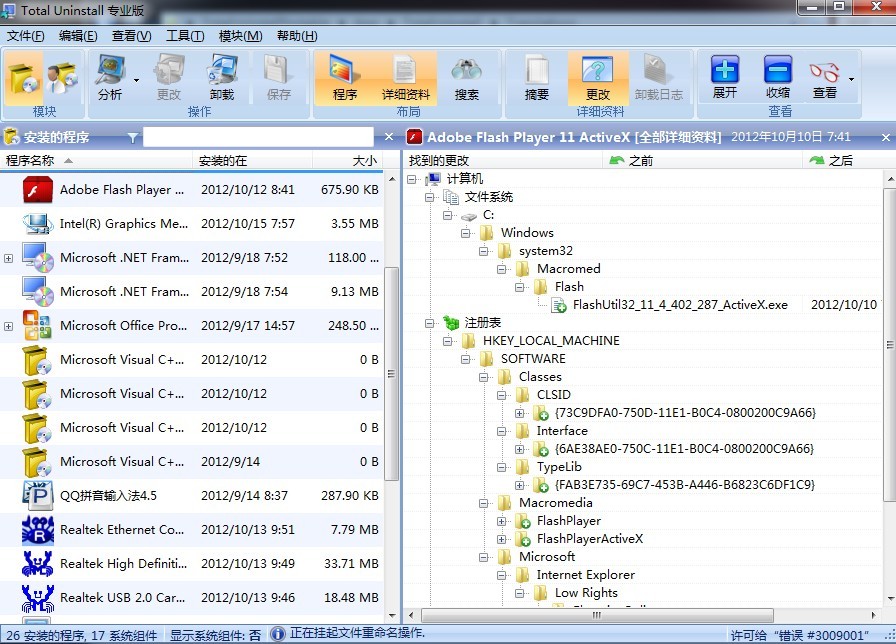Show the 摘要 summary view
Screen dimensions: 896x644
pos(537,78)
